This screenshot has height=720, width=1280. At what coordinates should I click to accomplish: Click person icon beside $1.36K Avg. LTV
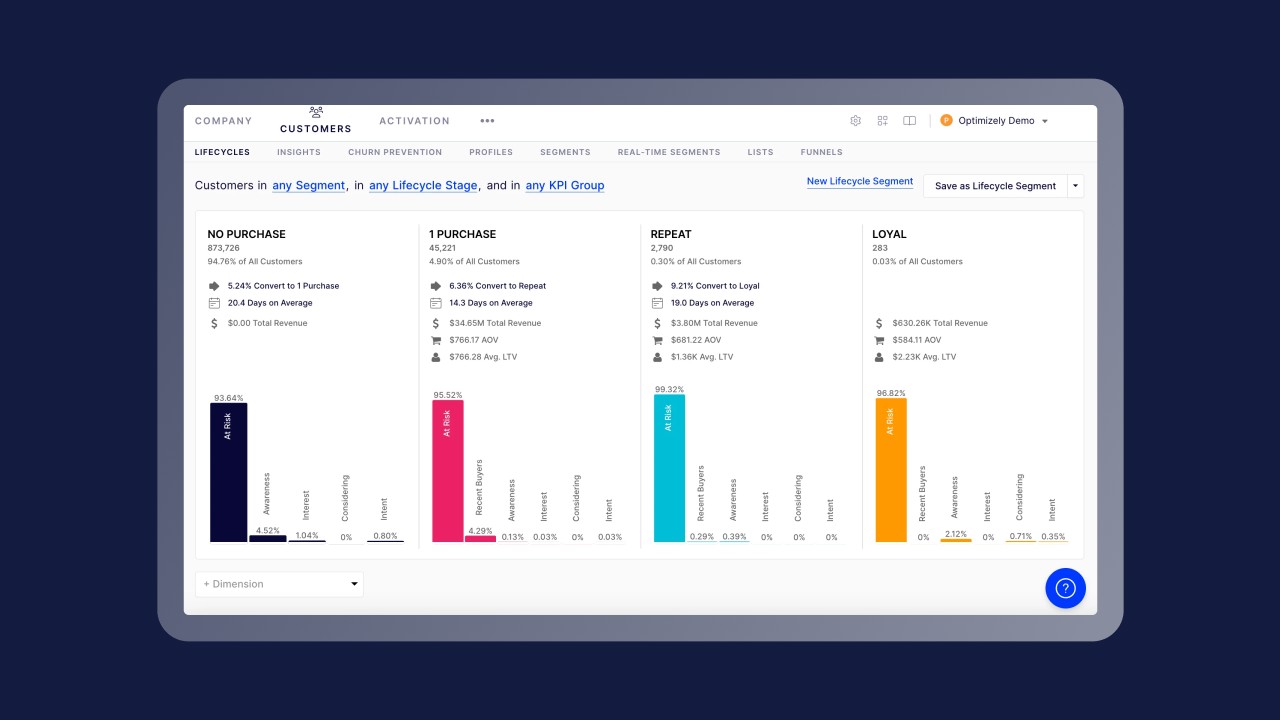[657, 357]
